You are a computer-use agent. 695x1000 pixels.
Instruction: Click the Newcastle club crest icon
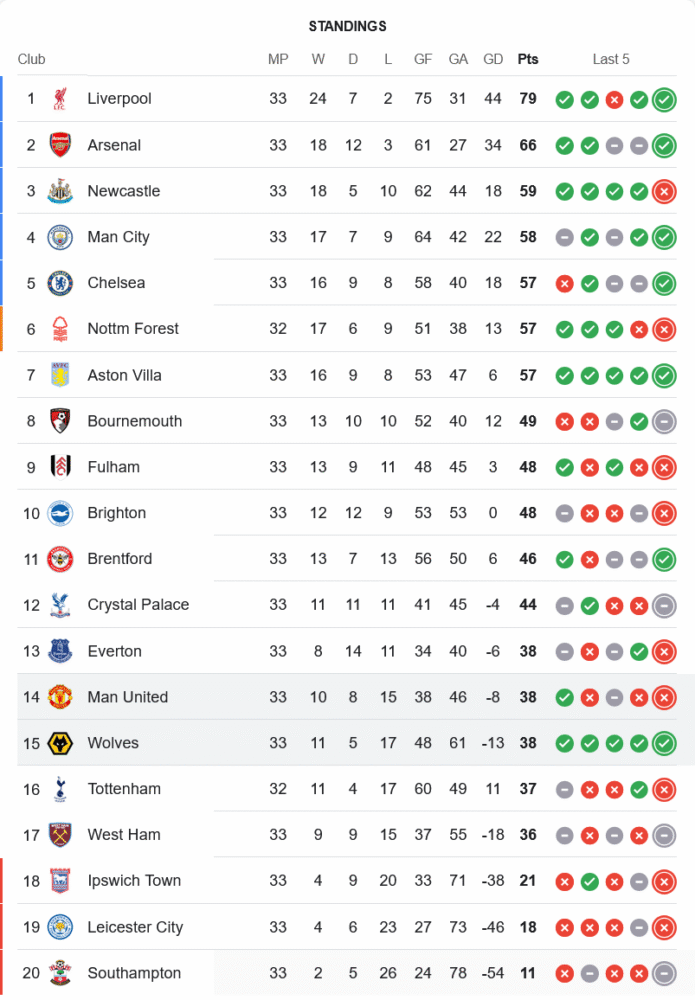(60, 191)
